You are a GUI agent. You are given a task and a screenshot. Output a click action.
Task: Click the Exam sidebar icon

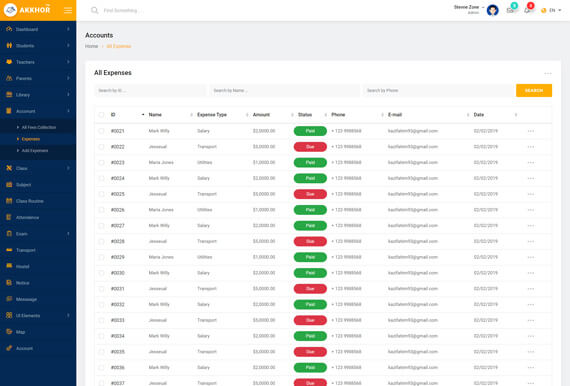9,233
